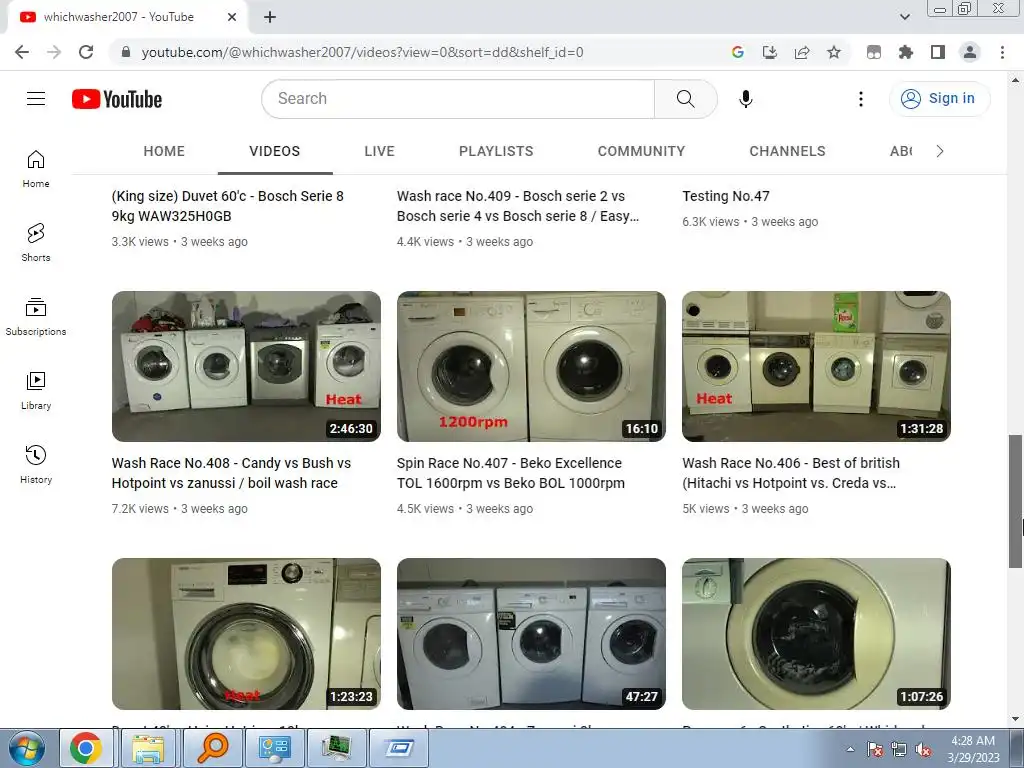Open Windows Start button
The width and height of the screenshot is (1024, 768).
click(27, 748)
